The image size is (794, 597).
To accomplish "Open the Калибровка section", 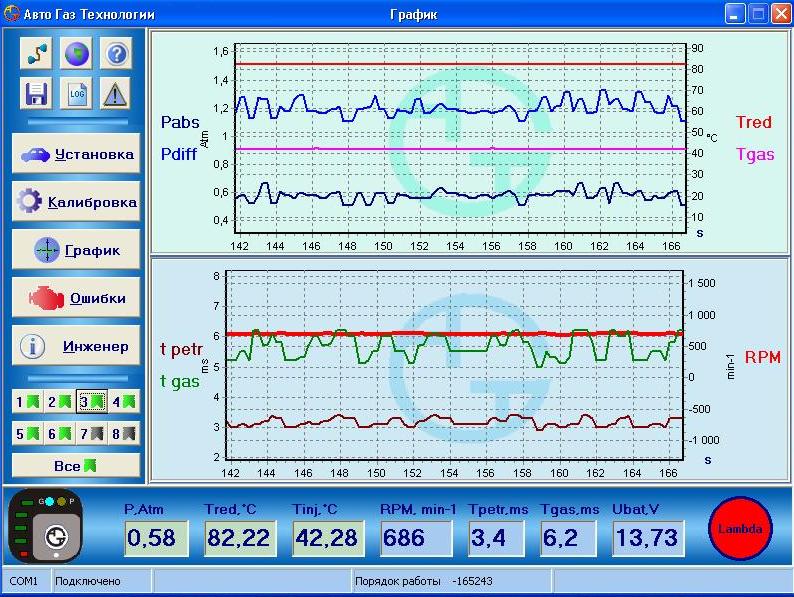I will 76,202.
